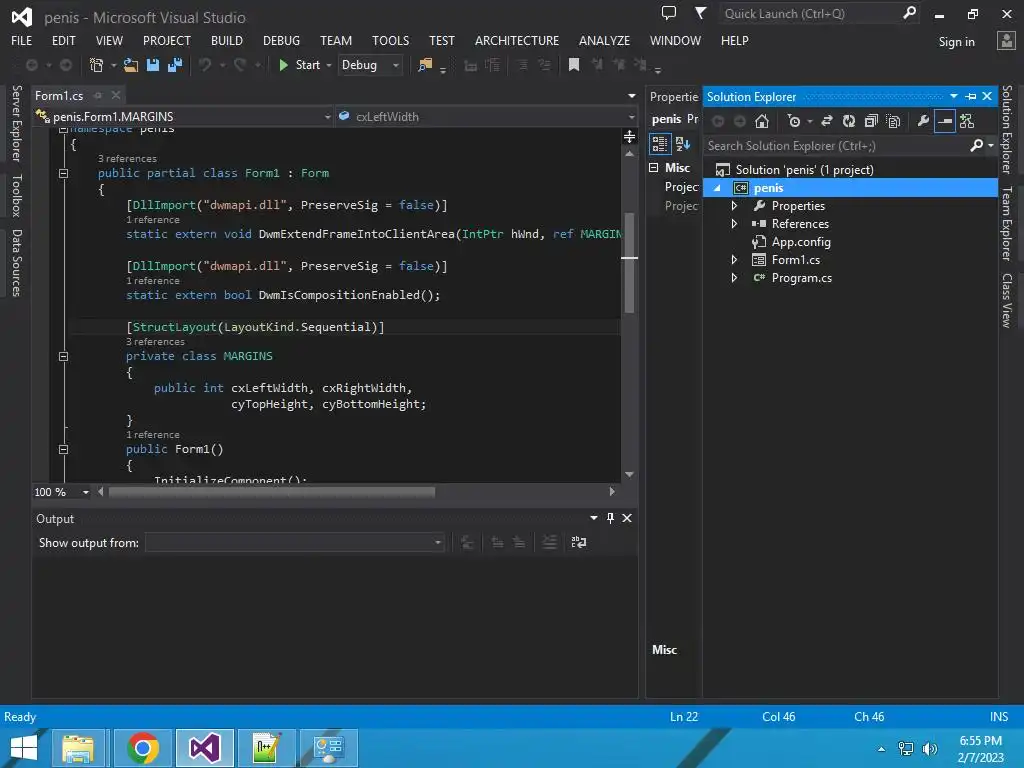Open the TOOLS menu
This screenshot has height=768, width=1024.
tap(391, 40)
